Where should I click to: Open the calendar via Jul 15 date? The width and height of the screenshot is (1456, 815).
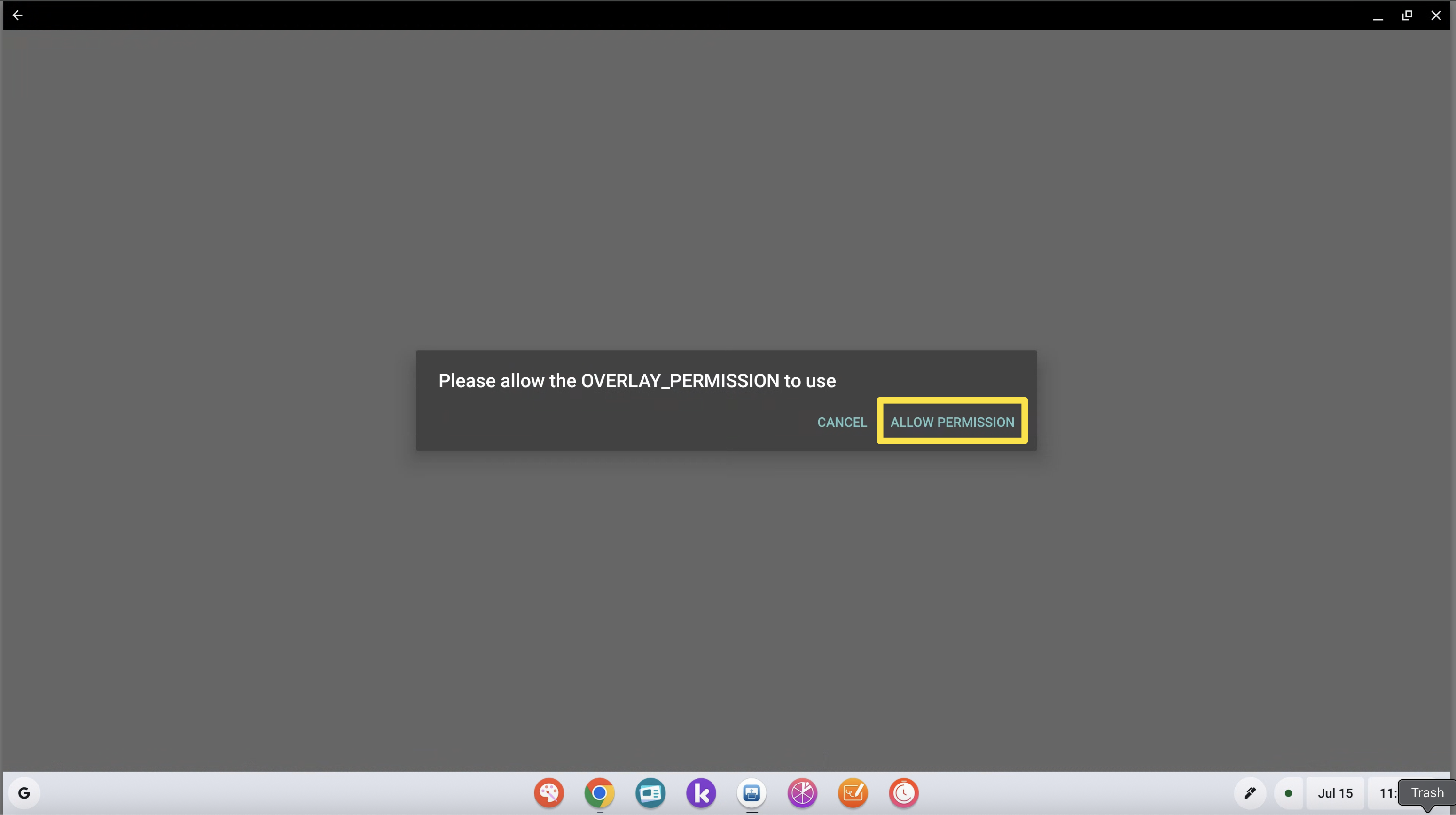click(1335, 793)
